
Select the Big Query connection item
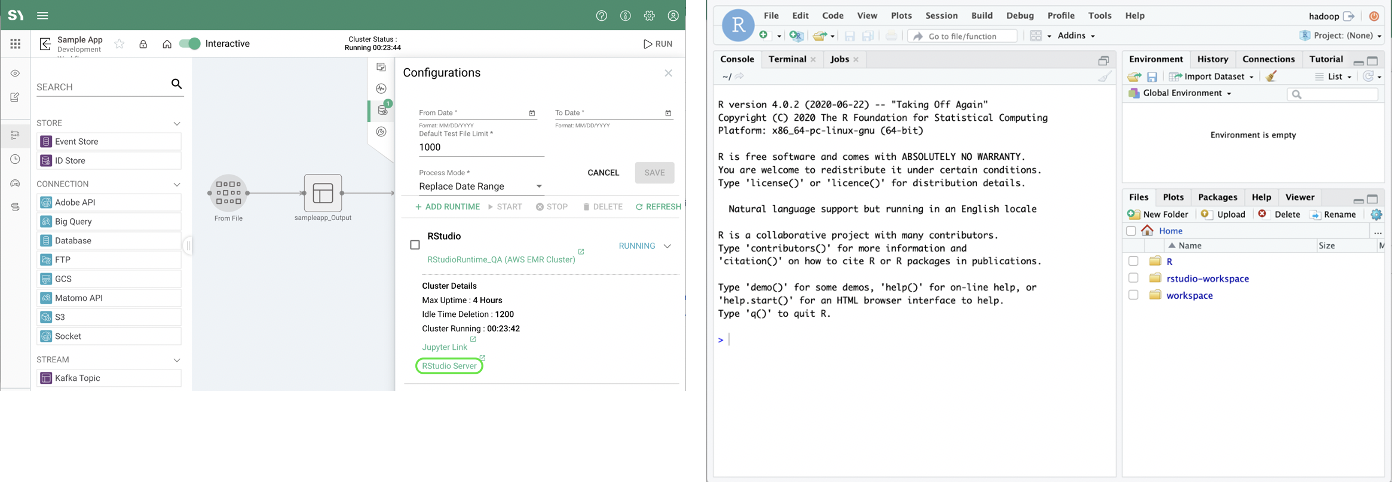click(109, 221)
